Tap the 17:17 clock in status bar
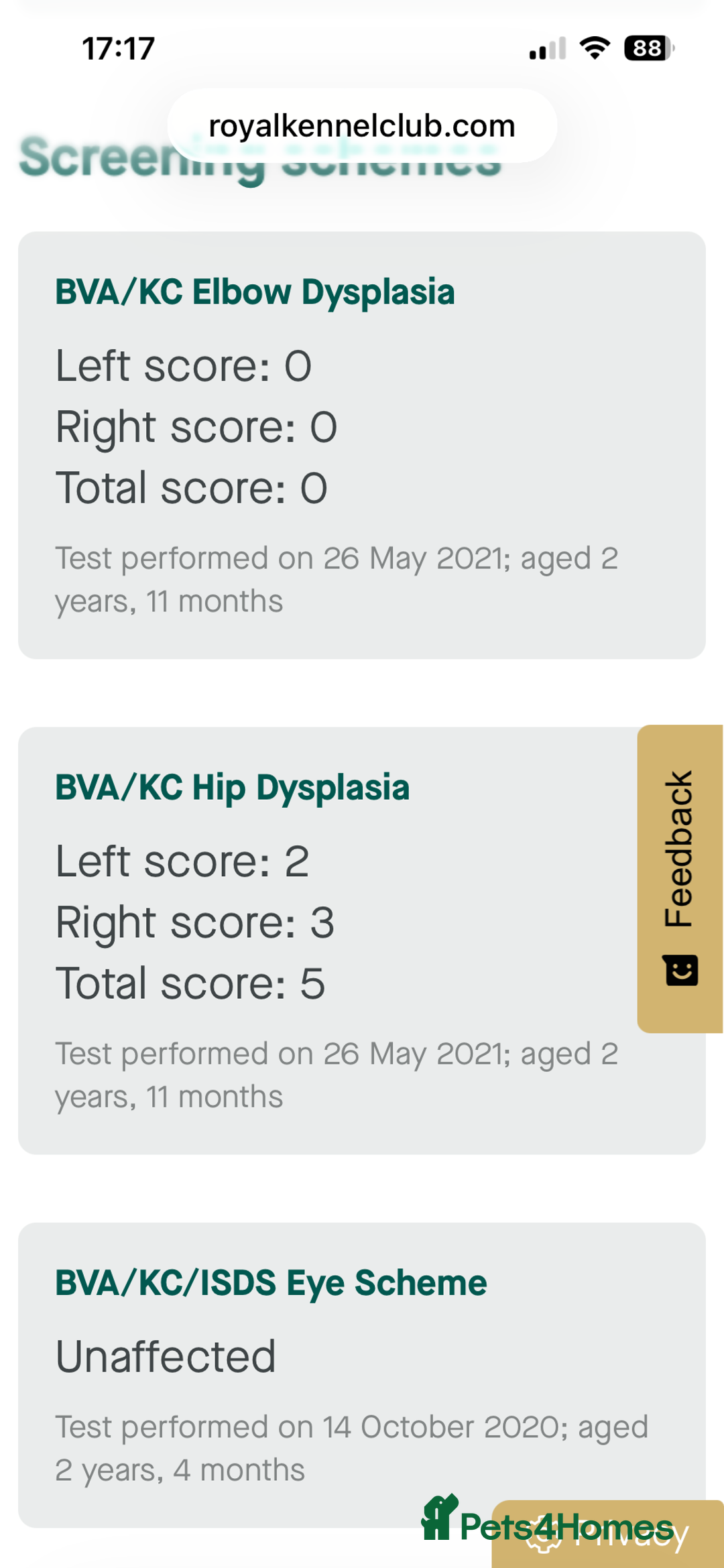This screenshot has height=1568, width=724. (118, 49)
